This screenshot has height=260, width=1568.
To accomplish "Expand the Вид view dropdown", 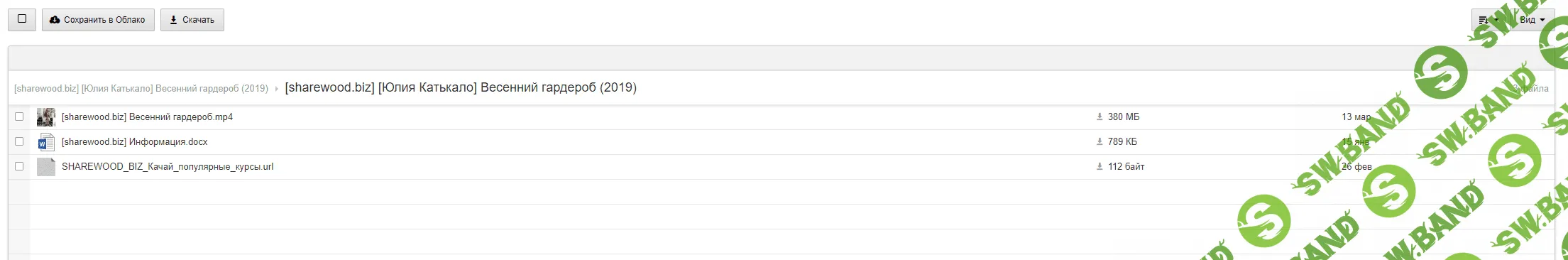I will tap(1532, 20).
